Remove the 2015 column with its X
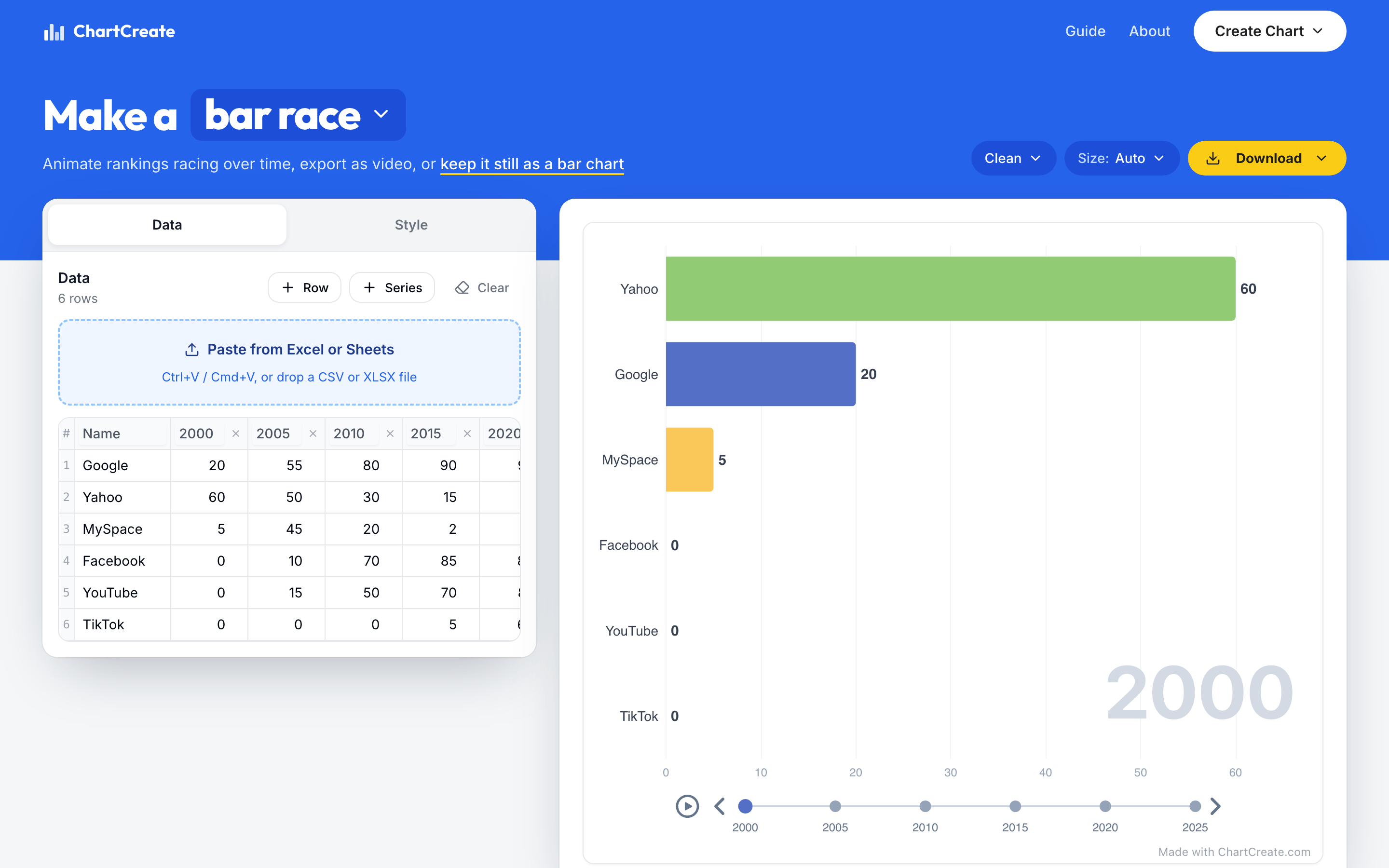Image resolution: width=1389 pixels, height=868 pixels. 467,434
